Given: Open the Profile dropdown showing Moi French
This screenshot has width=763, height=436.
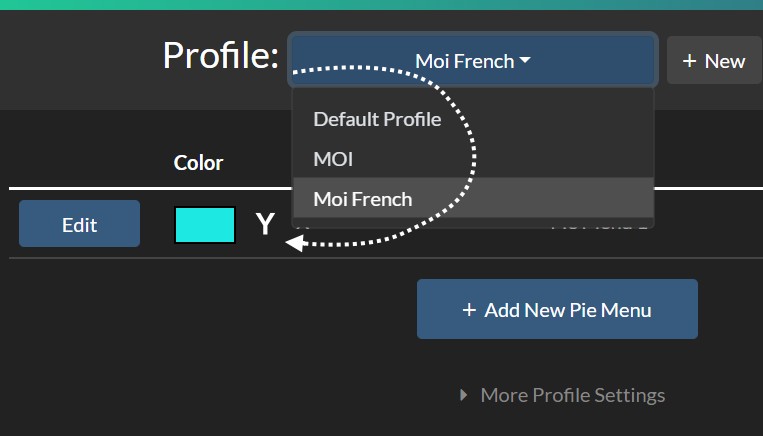Looking at the screenshot, I should tap(472, 60).
